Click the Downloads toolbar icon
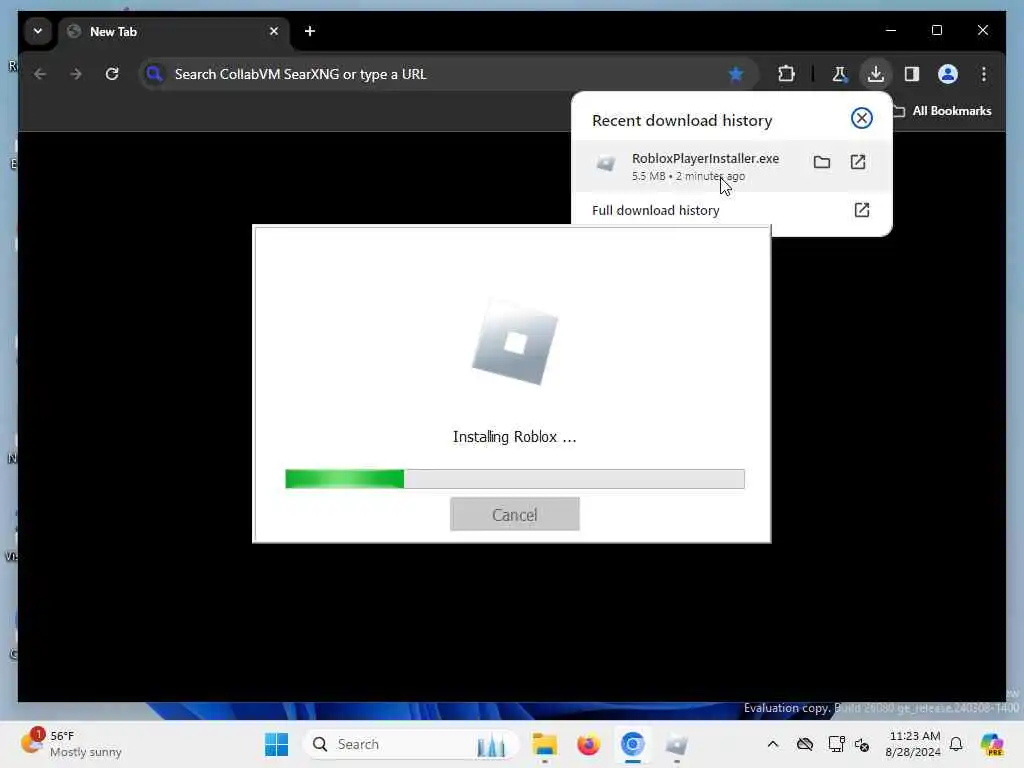Image resolution: width=1024 pixels, height=768 pixels. click(876, 74)
